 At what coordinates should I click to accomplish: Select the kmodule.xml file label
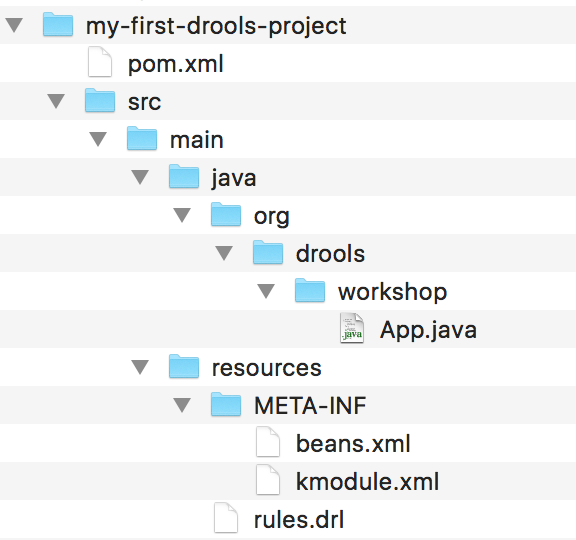coord(367,482)
